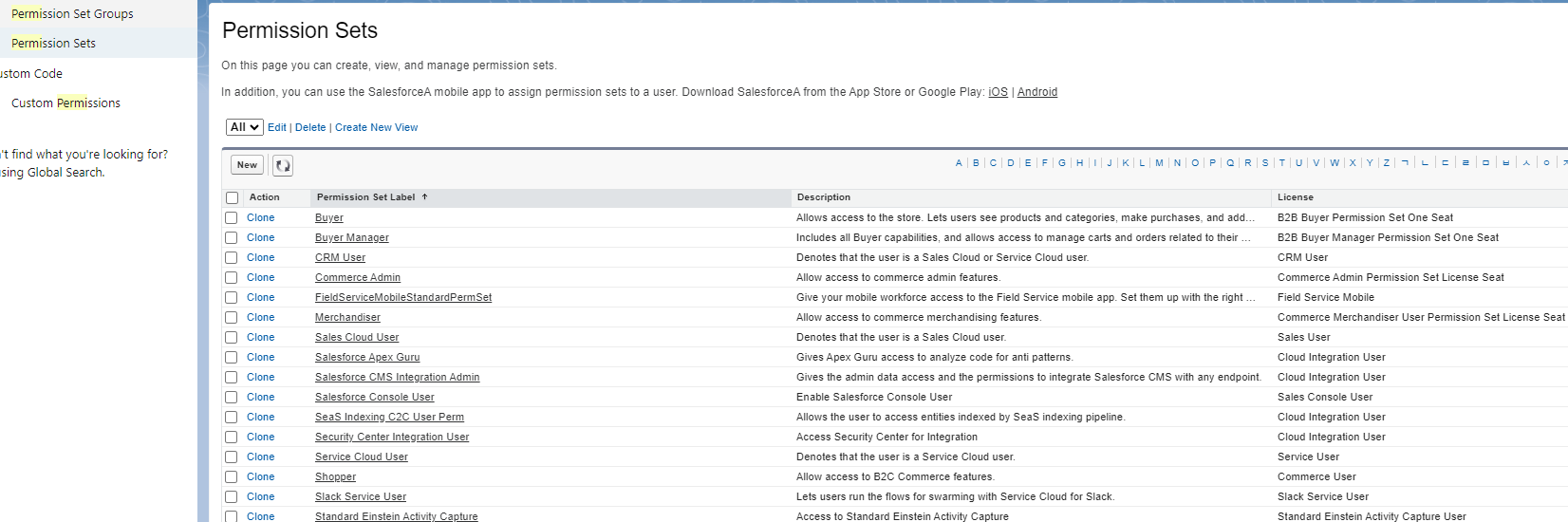The height and width of the screenshot is (522, 1568).
Task: Clone the Sales Cloud User permission set
Action: tap(260, 337)
